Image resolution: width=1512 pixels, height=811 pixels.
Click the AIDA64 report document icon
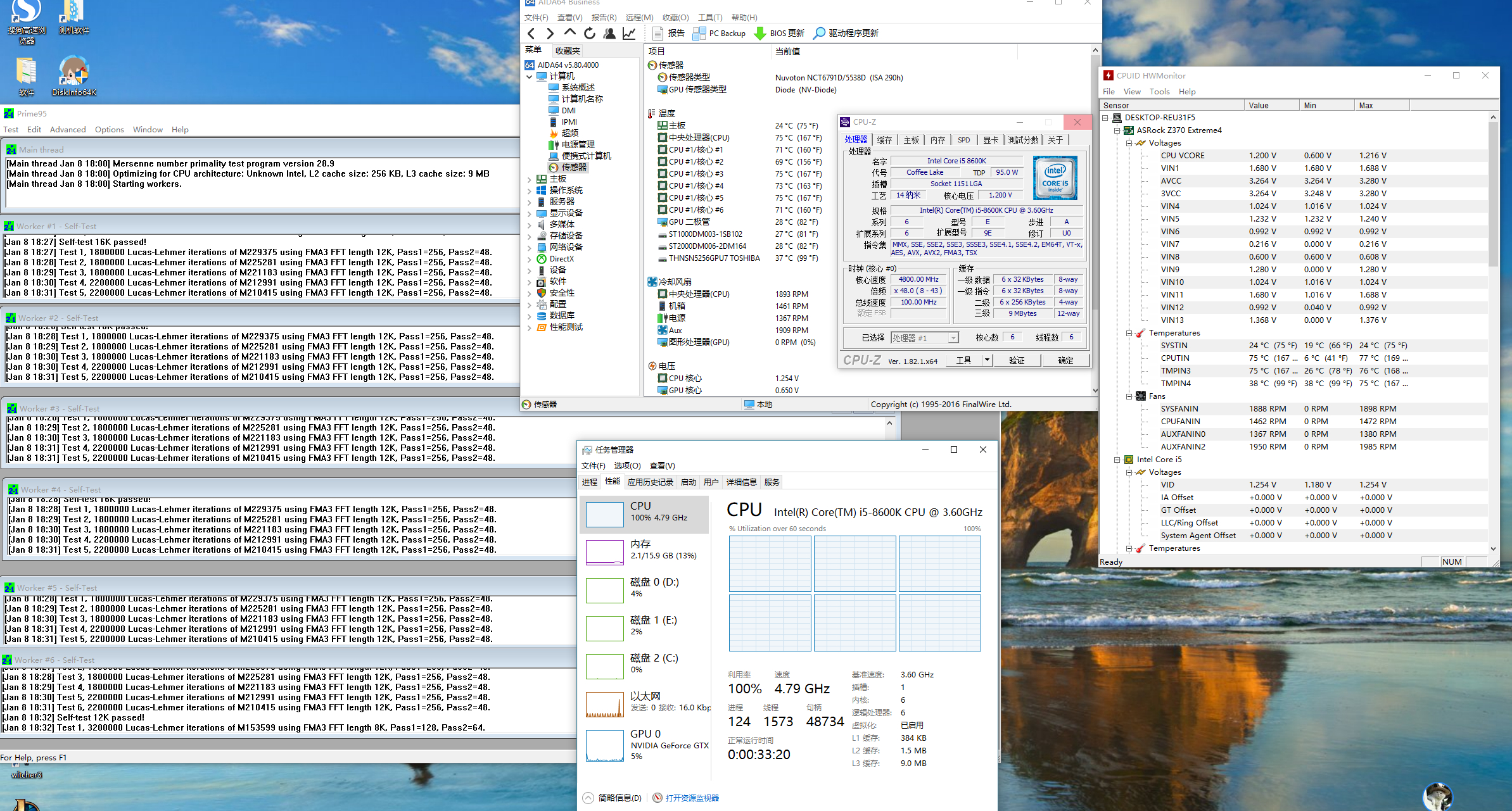pyautogui.click(x=658, y=34)
